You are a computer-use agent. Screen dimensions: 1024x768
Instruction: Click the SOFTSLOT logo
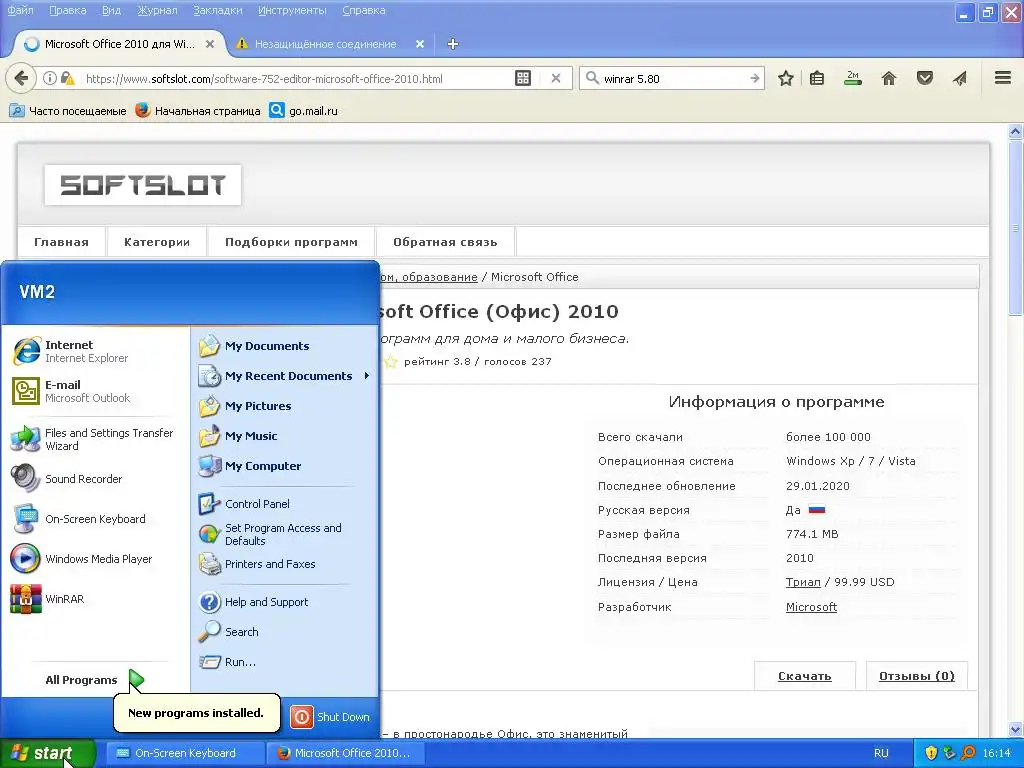pos(143,185)
